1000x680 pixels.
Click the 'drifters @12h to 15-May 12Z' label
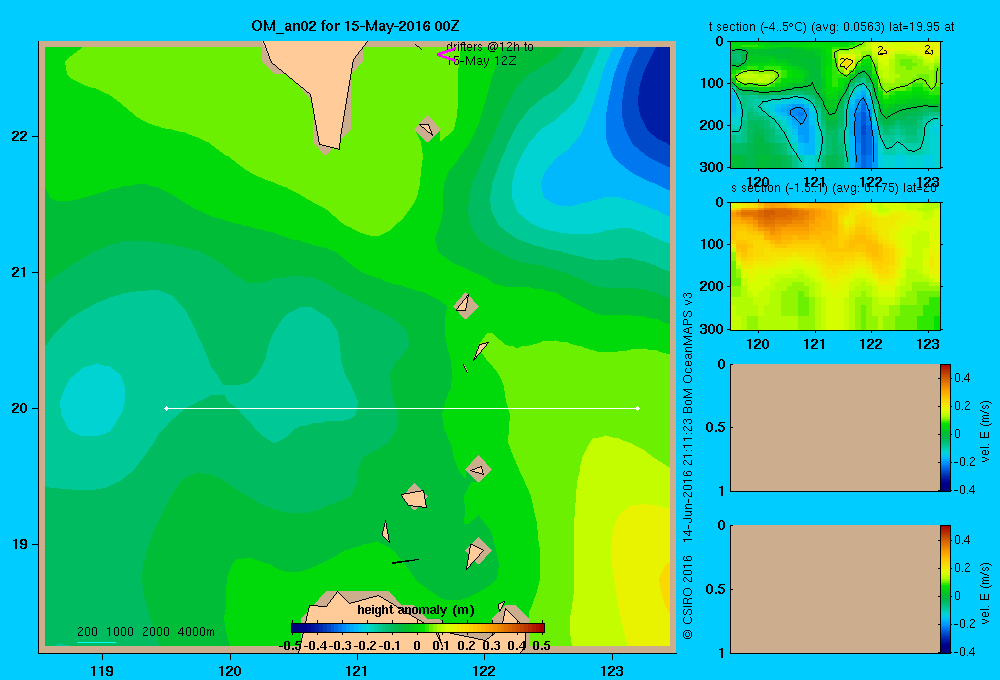pos(489,54)
